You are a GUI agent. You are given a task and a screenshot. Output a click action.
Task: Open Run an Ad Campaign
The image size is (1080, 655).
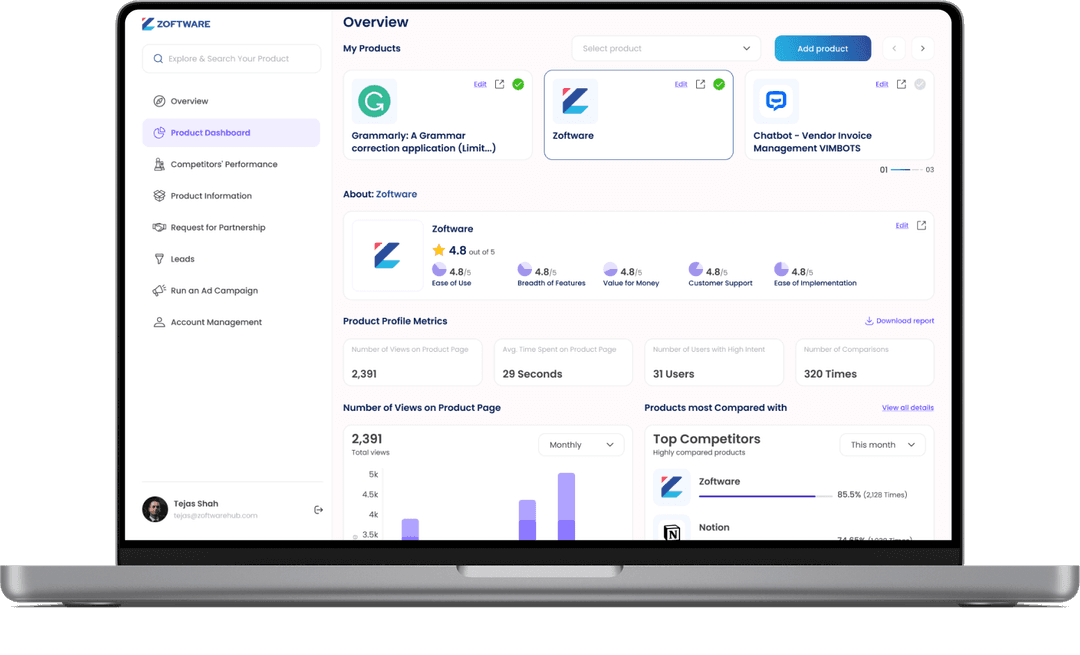[x=231, y=291]
